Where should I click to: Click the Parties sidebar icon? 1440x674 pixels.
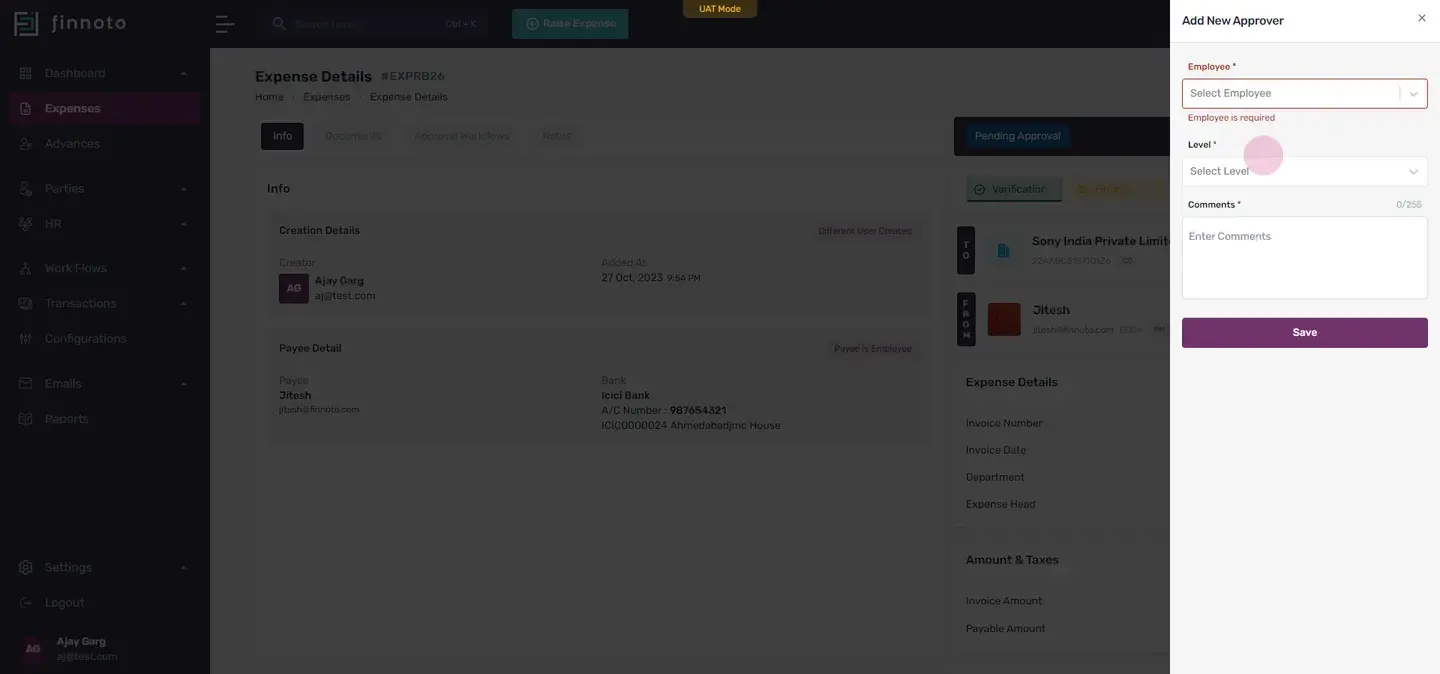pyautogui.click(x=26, y=189)
